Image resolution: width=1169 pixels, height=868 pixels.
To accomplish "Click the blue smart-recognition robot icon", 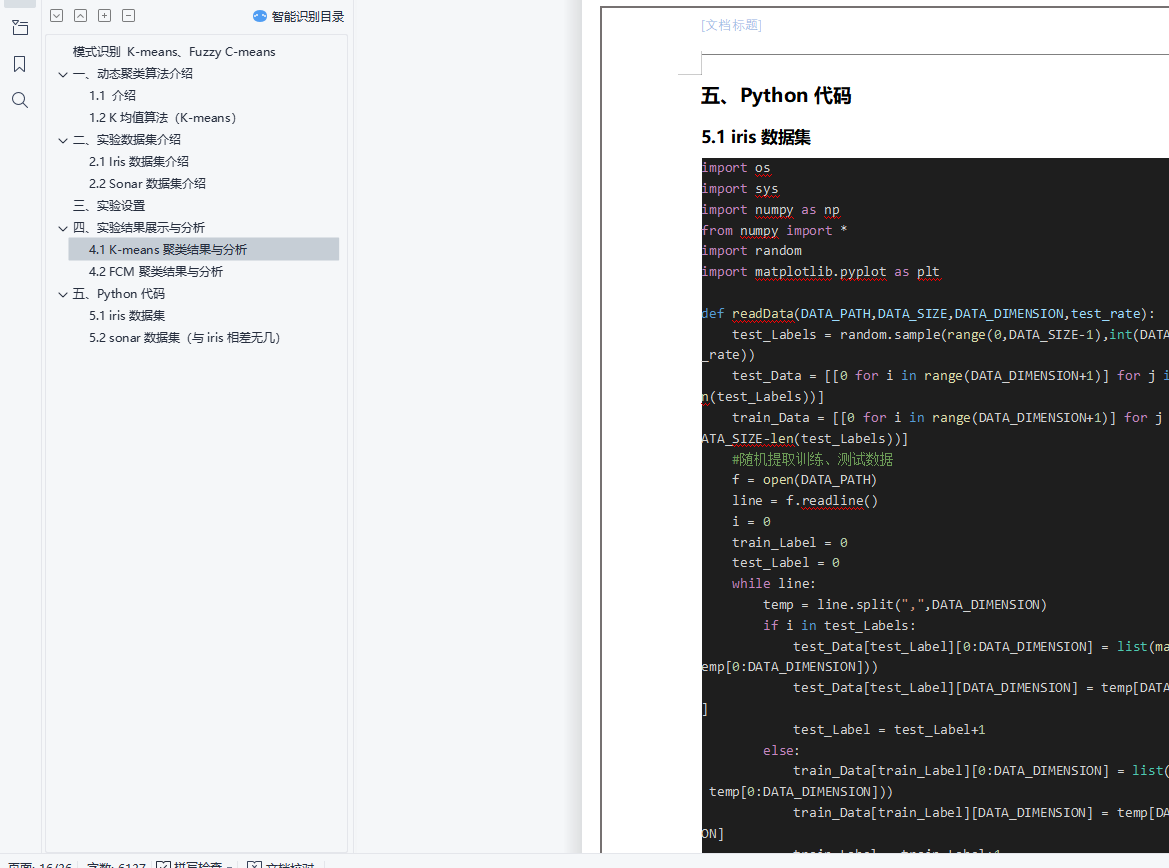I will tap(260, 16).
